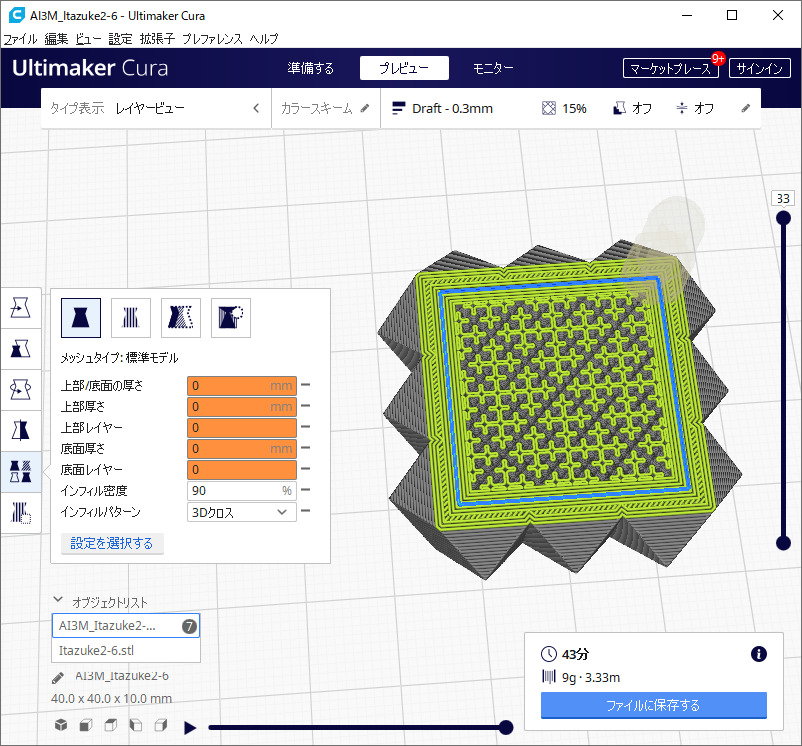Image resolution: width=802 pixels, height=746 pixels.
Task: Open the 拡張子 menu
Action: 156,38
